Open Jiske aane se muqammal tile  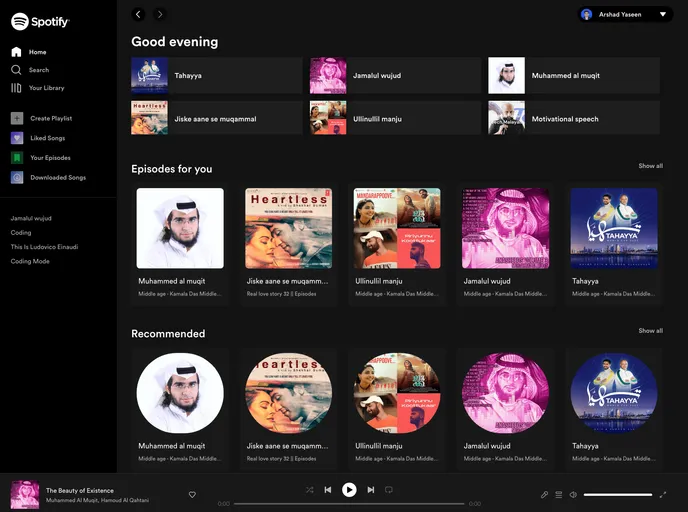point(217,118)
